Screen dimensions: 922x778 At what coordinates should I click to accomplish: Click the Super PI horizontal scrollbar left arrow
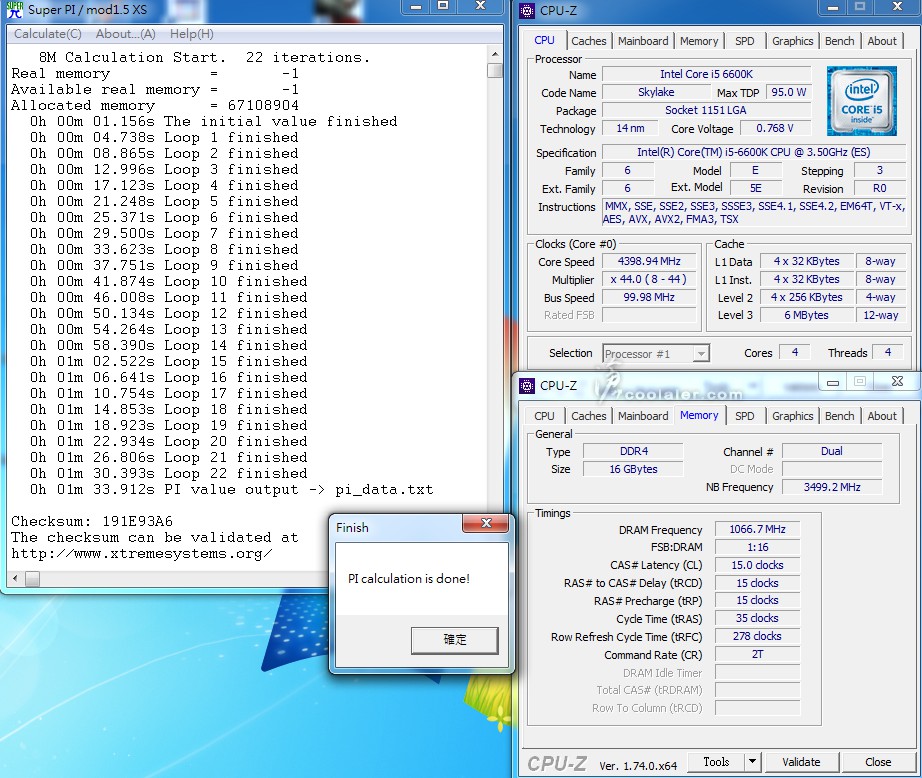tap(15, 579)
